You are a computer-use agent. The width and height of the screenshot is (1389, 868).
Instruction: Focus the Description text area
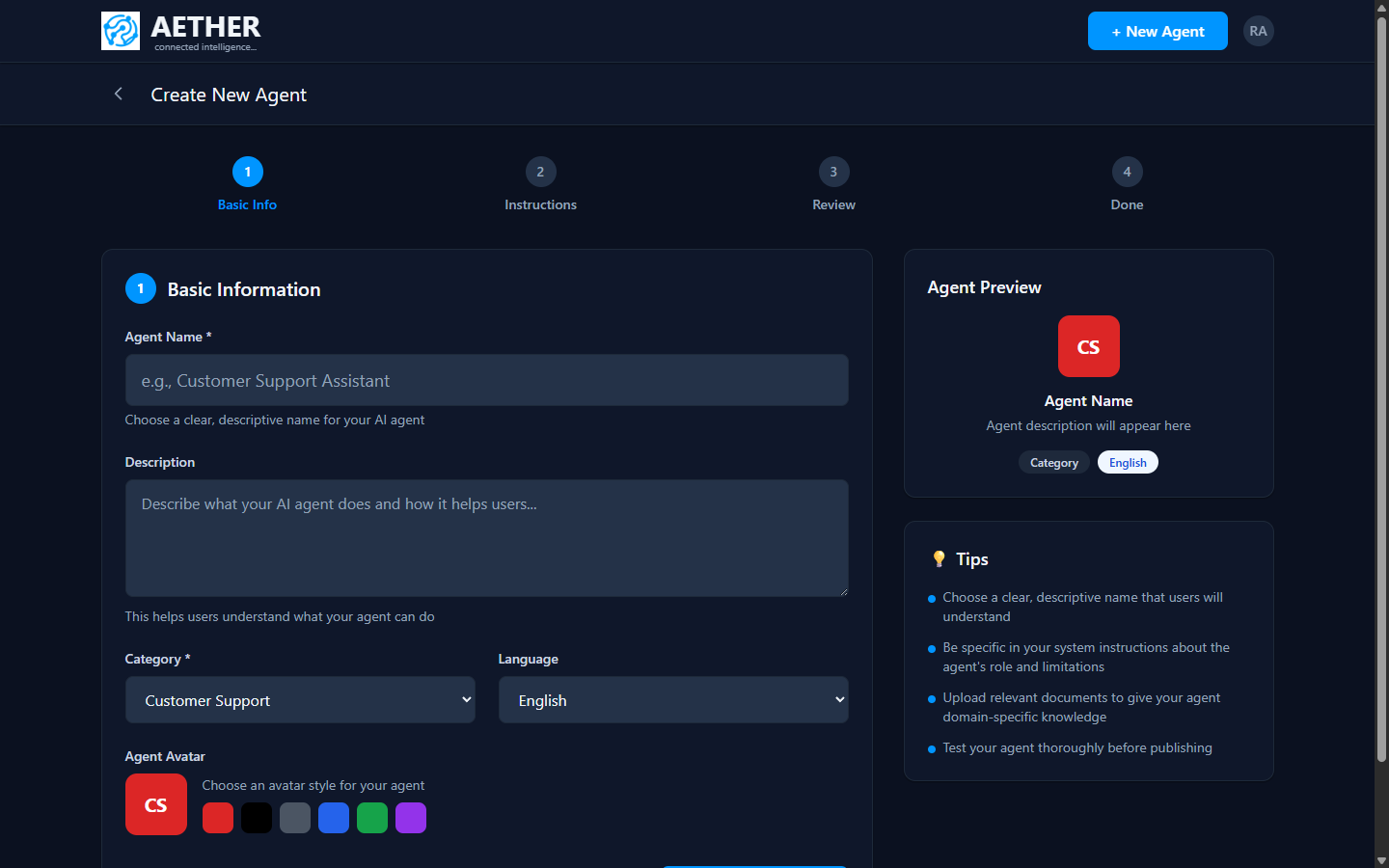487,538
